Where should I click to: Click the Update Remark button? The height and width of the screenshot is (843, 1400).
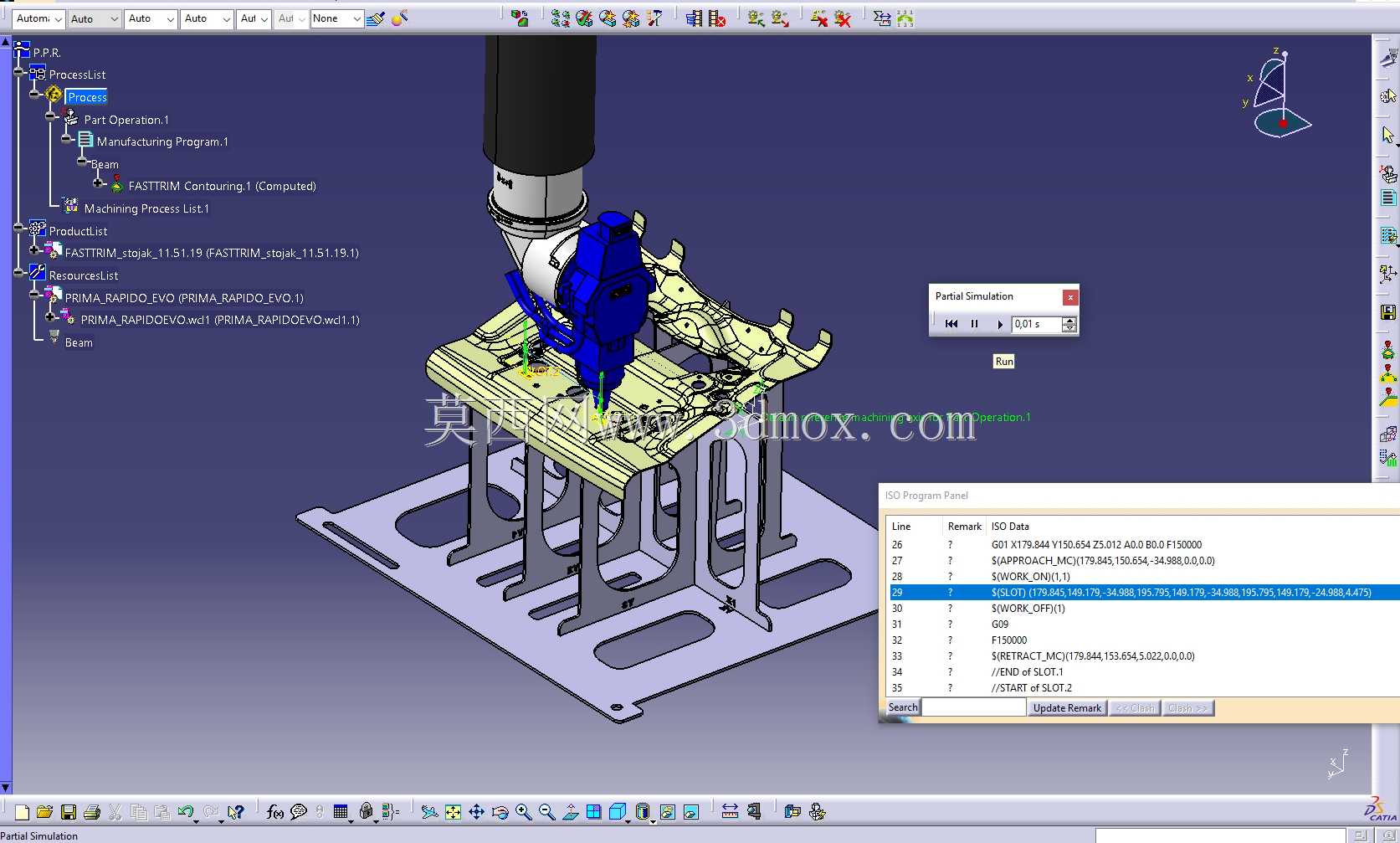(x=1067, y=708)
